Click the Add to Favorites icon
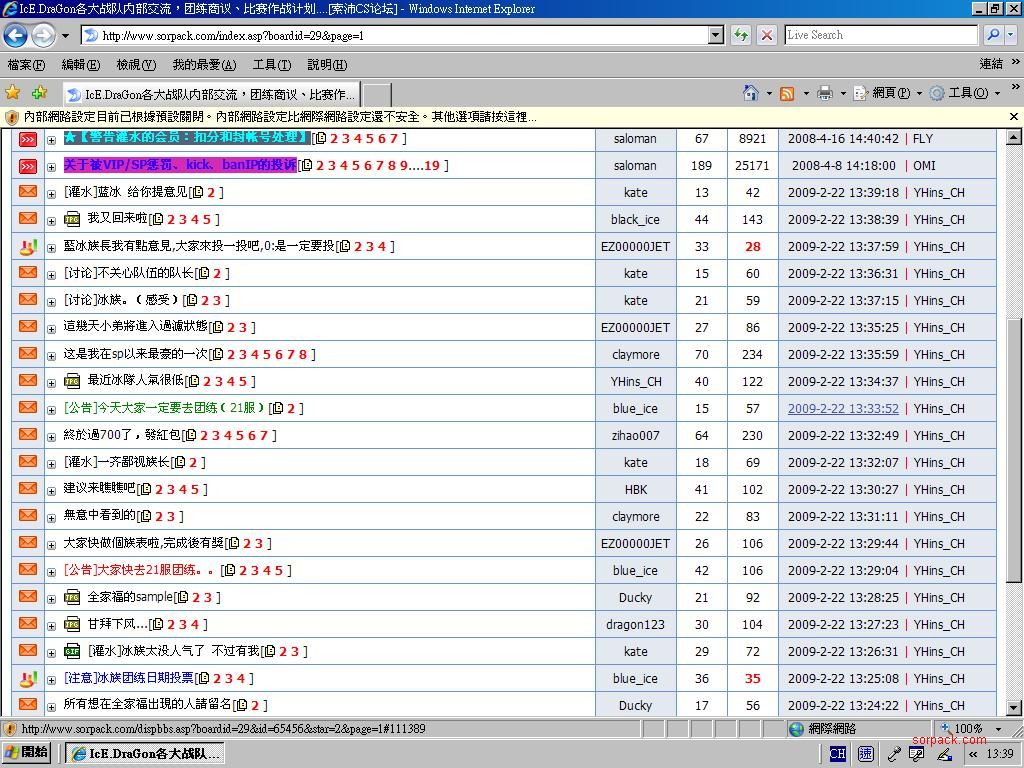The image size is (1024, 768). click(39, 93)
